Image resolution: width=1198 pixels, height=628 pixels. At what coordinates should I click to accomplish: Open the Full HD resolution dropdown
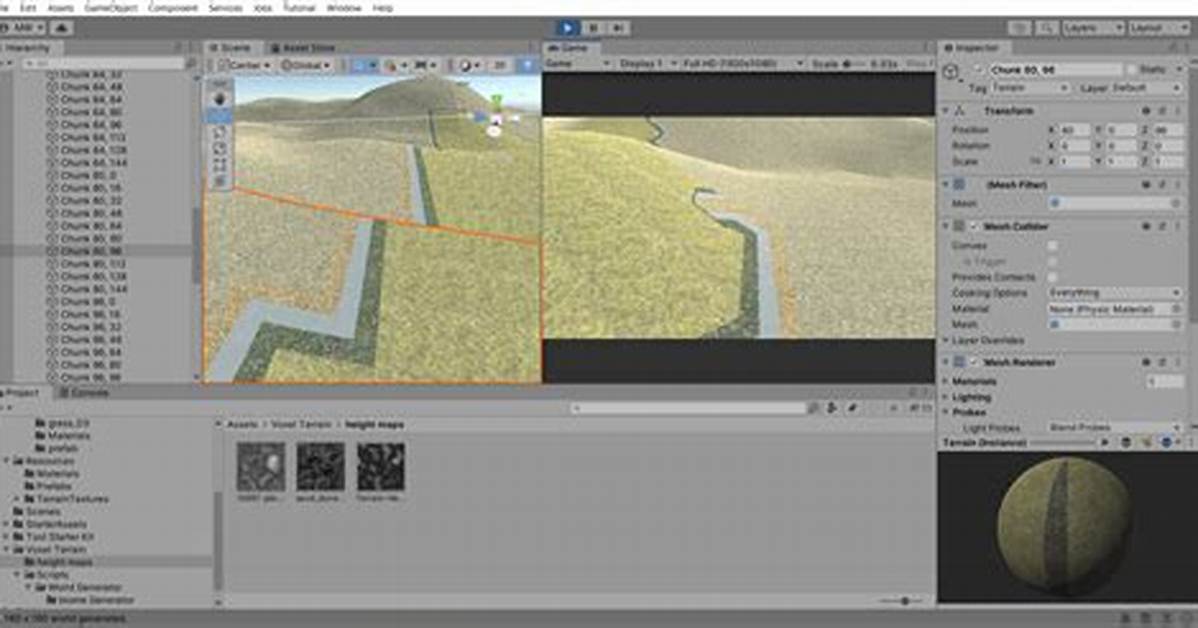point(741,63)
